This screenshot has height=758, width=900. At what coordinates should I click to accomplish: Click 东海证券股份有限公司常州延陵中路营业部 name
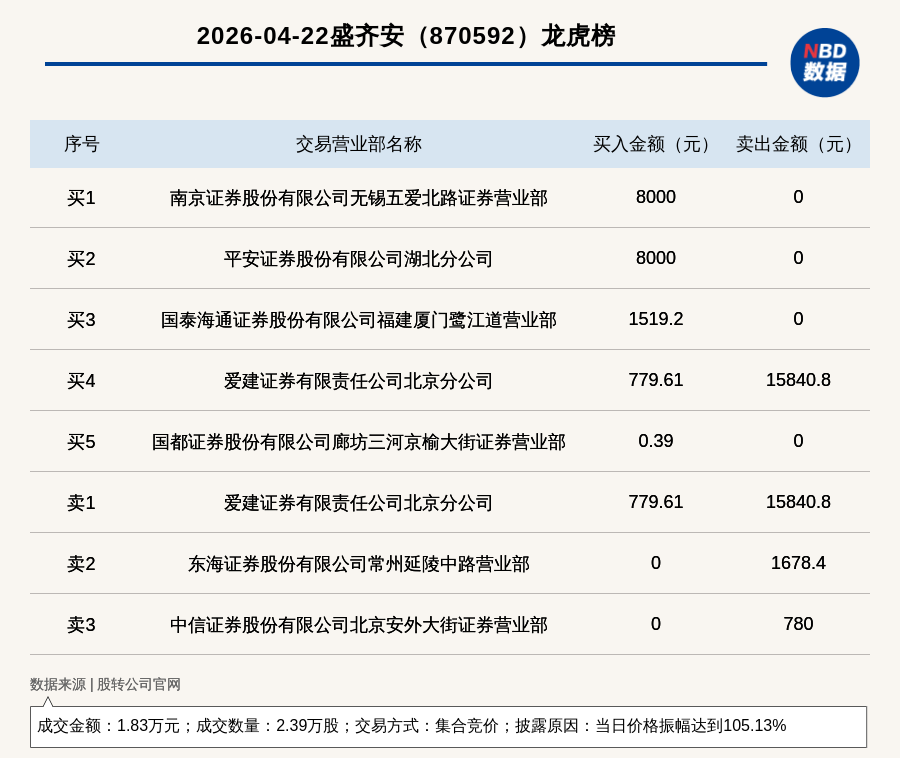click(358, 564)
